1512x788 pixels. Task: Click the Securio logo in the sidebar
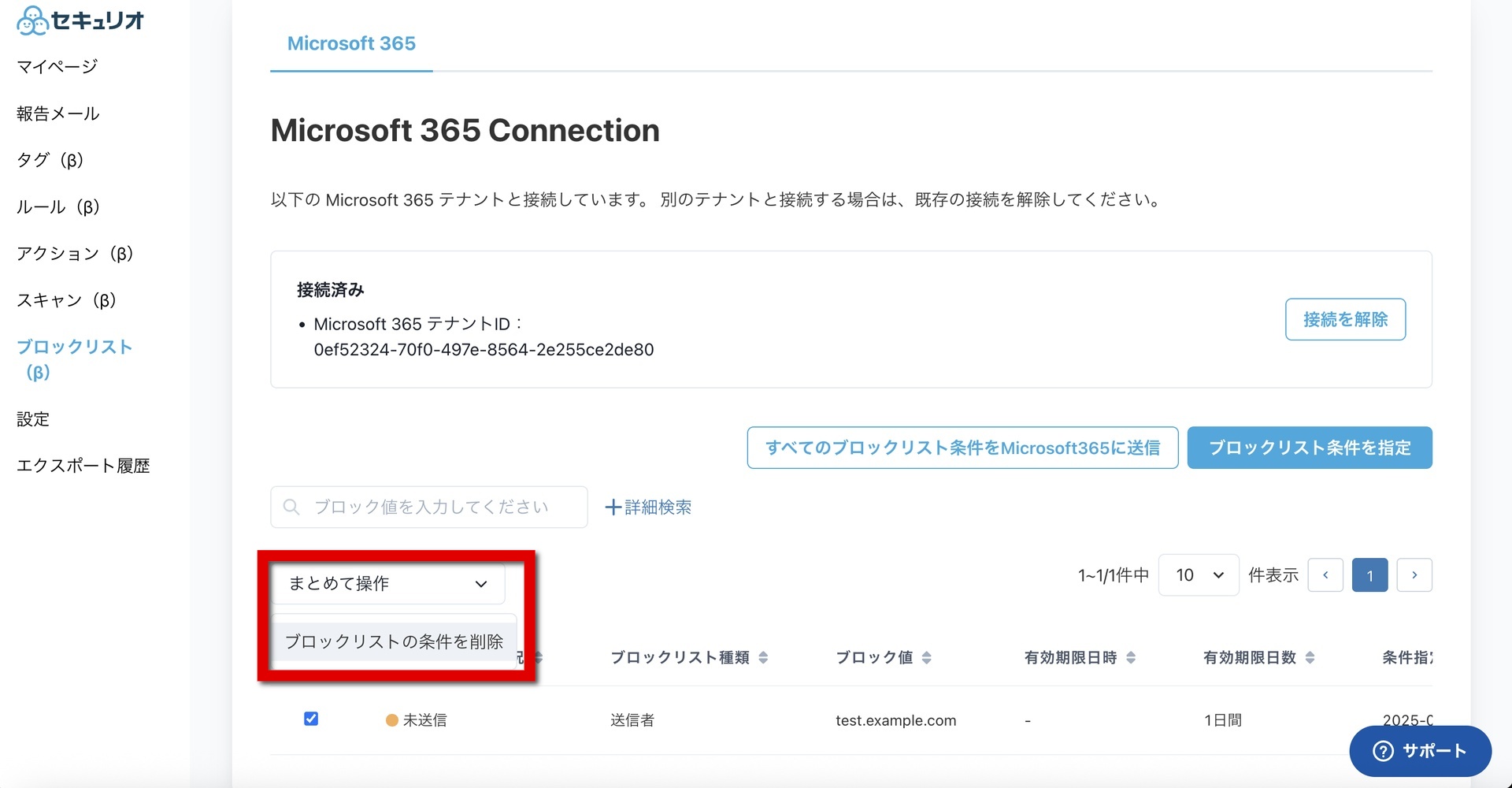pos(80,20)
